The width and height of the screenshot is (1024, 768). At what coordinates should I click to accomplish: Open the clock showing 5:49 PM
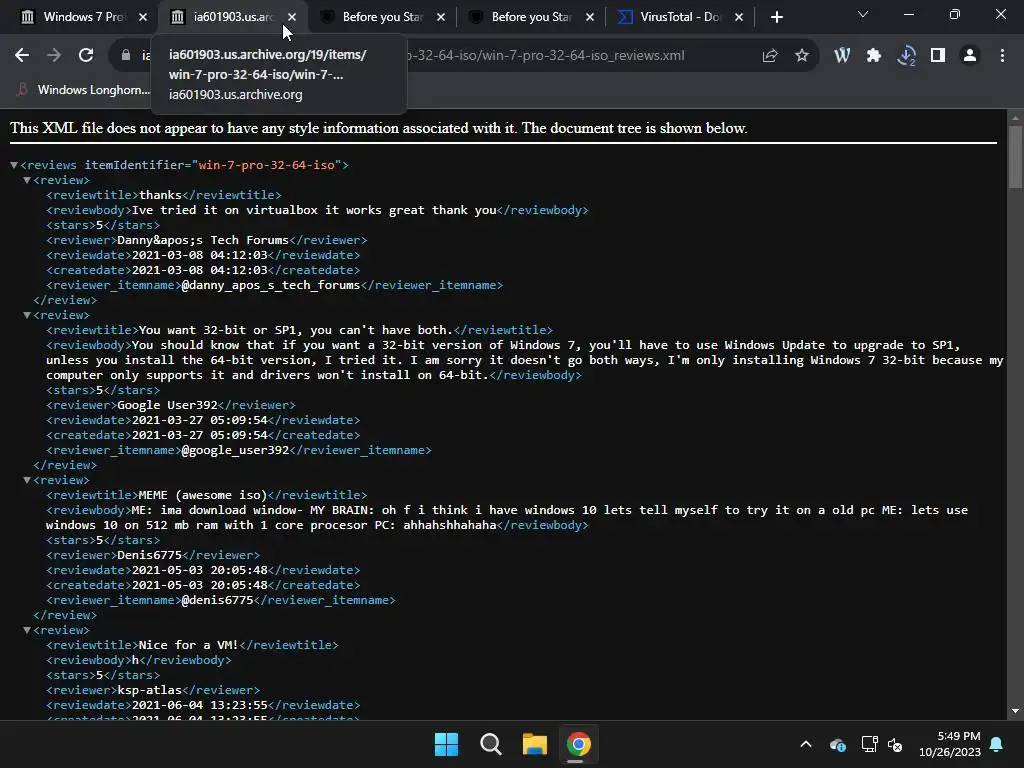click(950, 744)
